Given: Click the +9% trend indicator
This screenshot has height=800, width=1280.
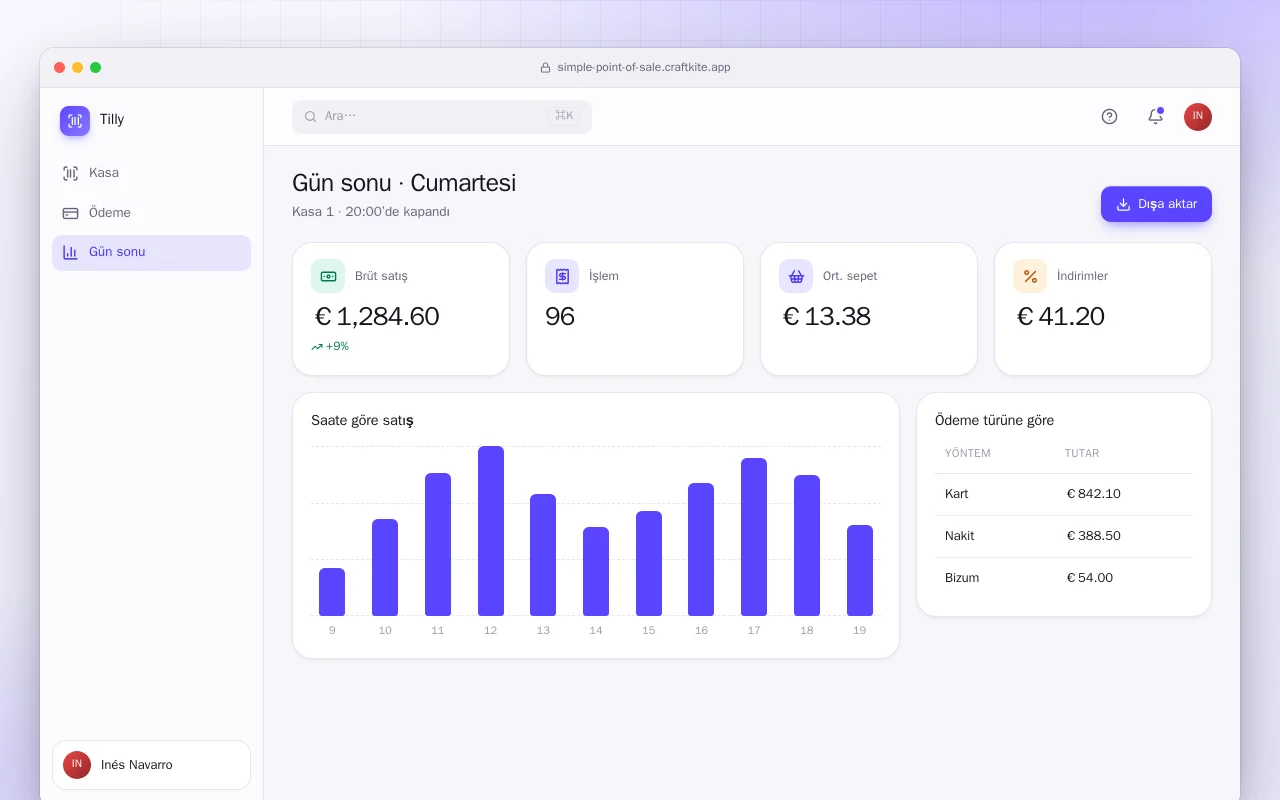Looking at the screenshot, I should tap(330, 346).
